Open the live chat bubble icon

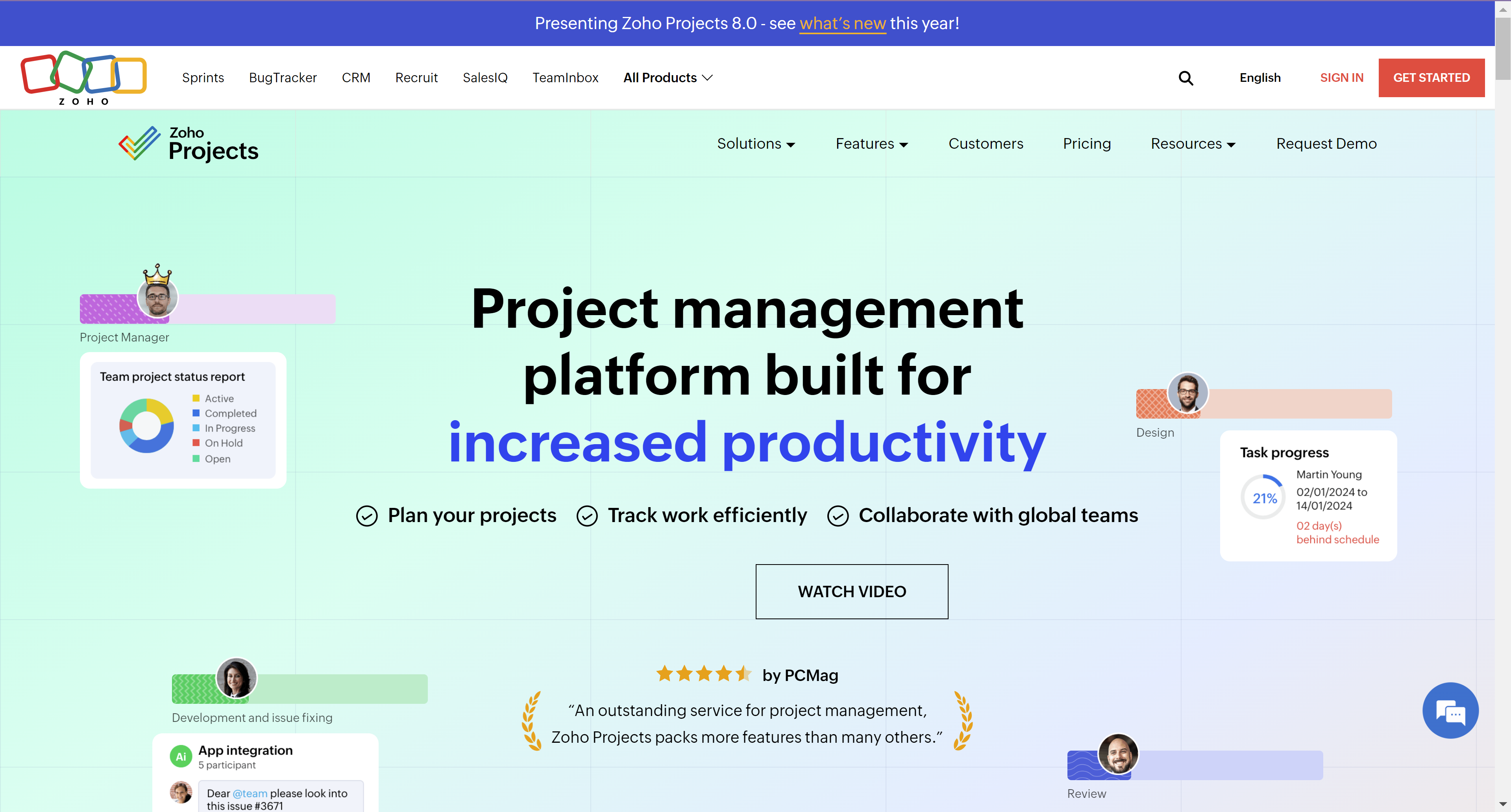pyautogui.click(x=1450, y=710)
